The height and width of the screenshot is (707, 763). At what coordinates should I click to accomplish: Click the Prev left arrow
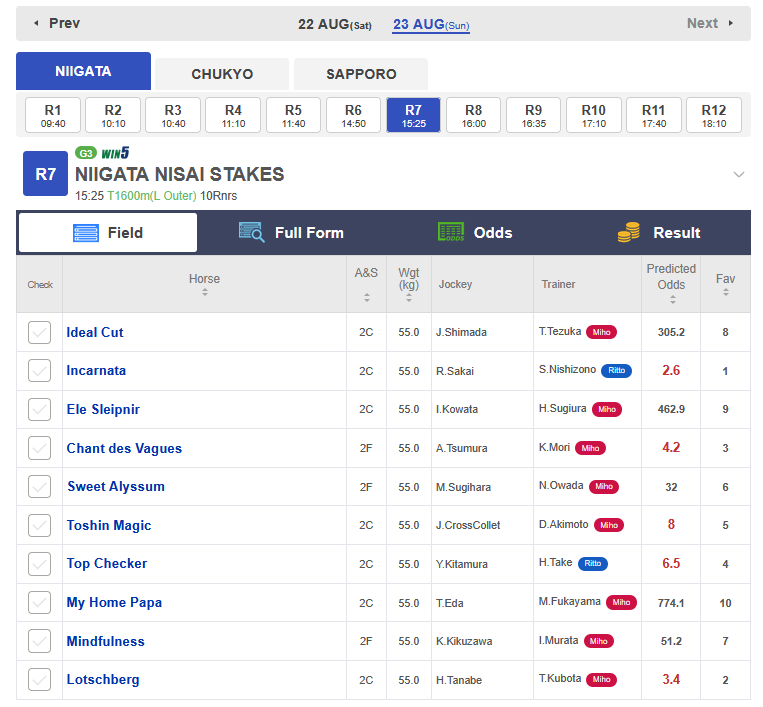tap(36, 23)
